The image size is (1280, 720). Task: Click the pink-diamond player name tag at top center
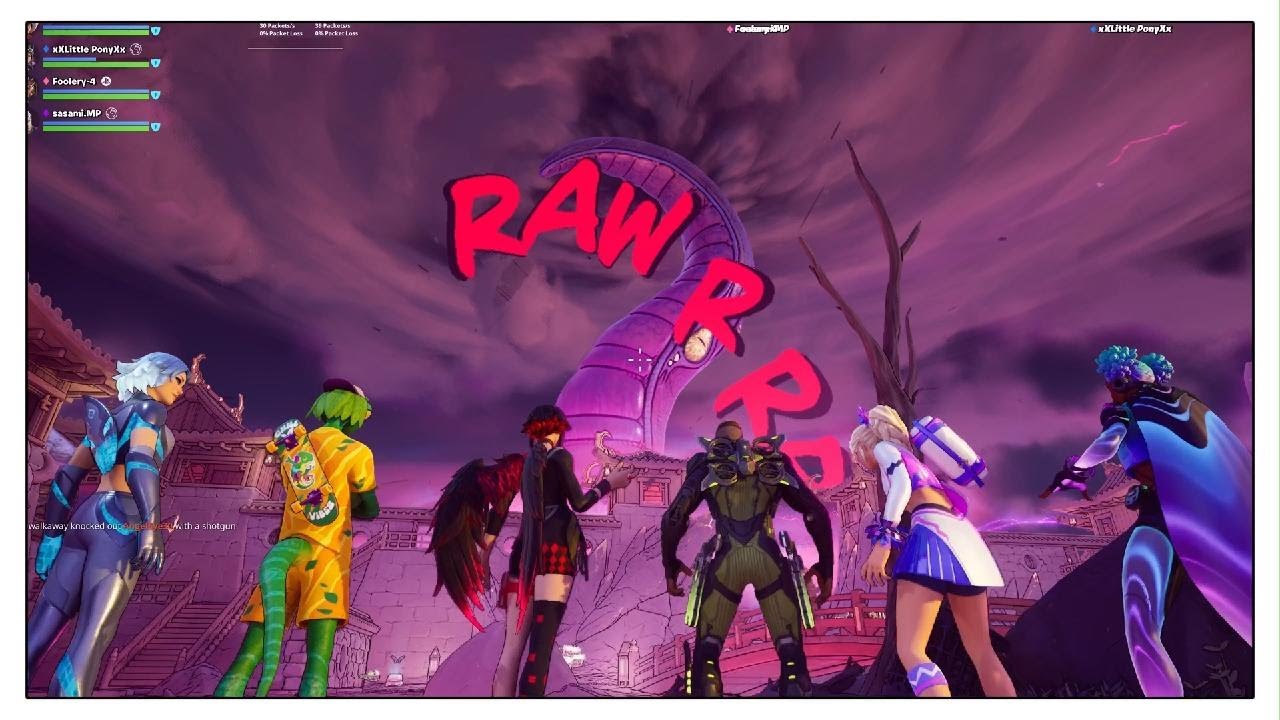pos(757,29)
